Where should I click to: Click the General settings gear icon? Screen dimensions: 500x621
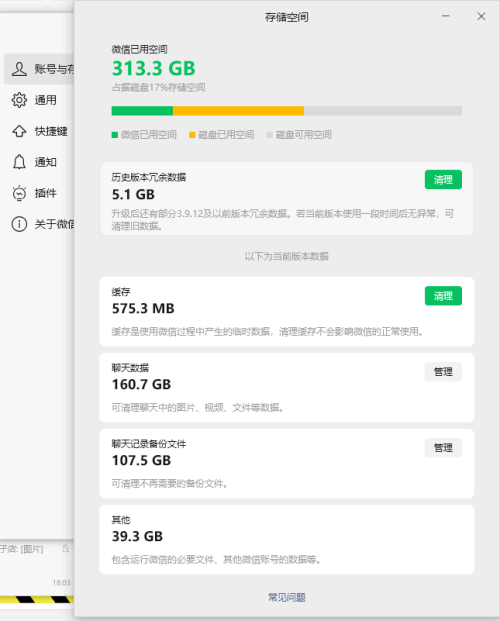[19, 100]
